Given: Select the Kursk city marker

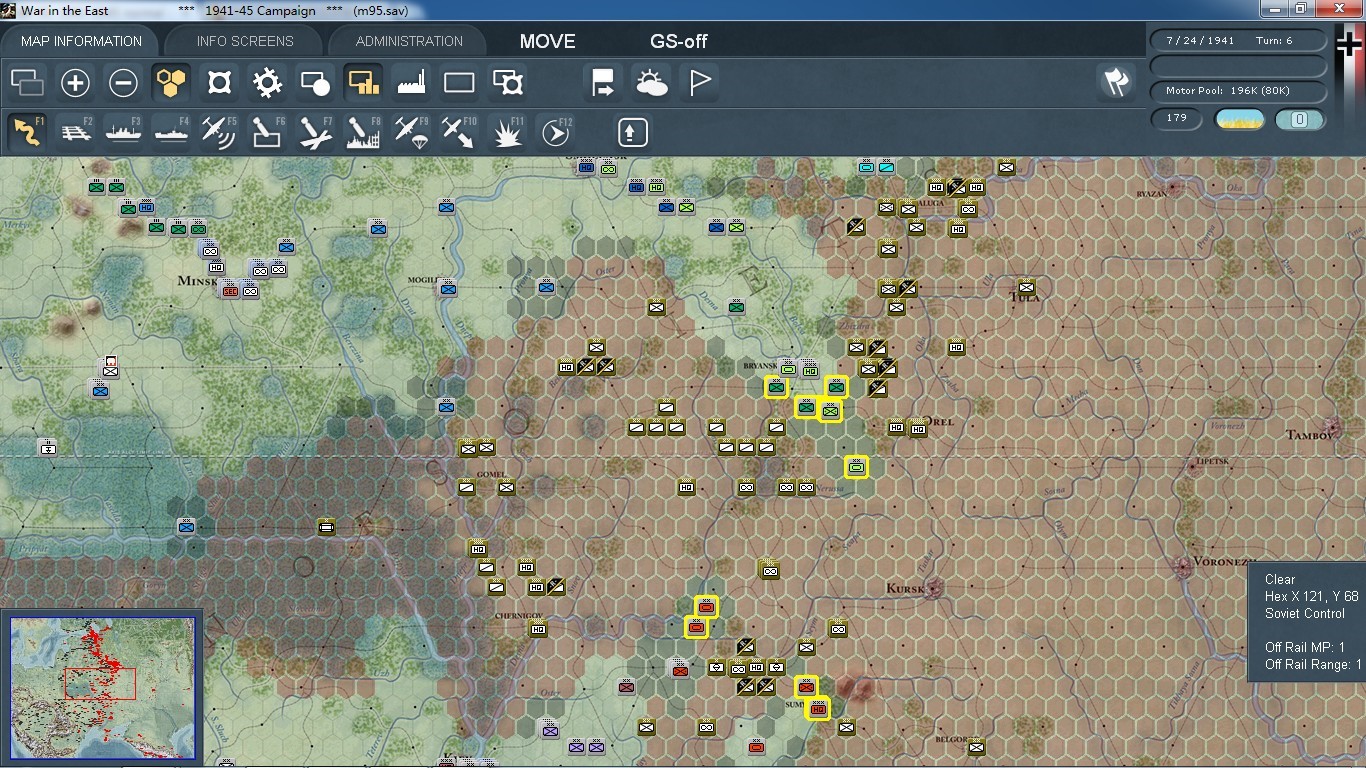Looking at the screenshot, I should tap(933, 587).
